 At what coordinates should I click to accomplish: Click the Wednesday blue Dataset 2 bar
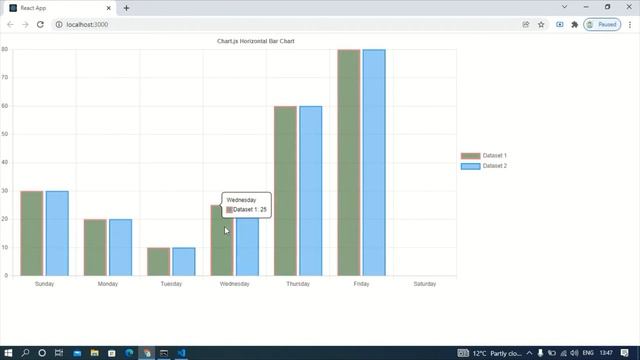(247, 247)
